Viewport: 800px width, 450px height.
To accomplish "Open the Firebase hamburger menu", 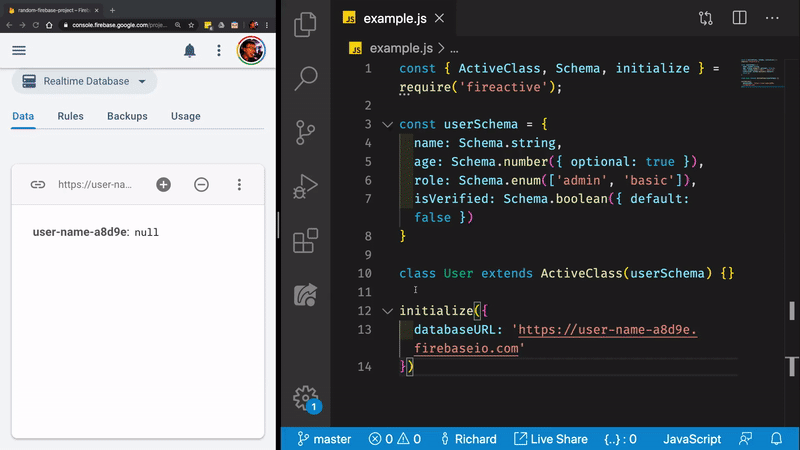I will [19, 50].
